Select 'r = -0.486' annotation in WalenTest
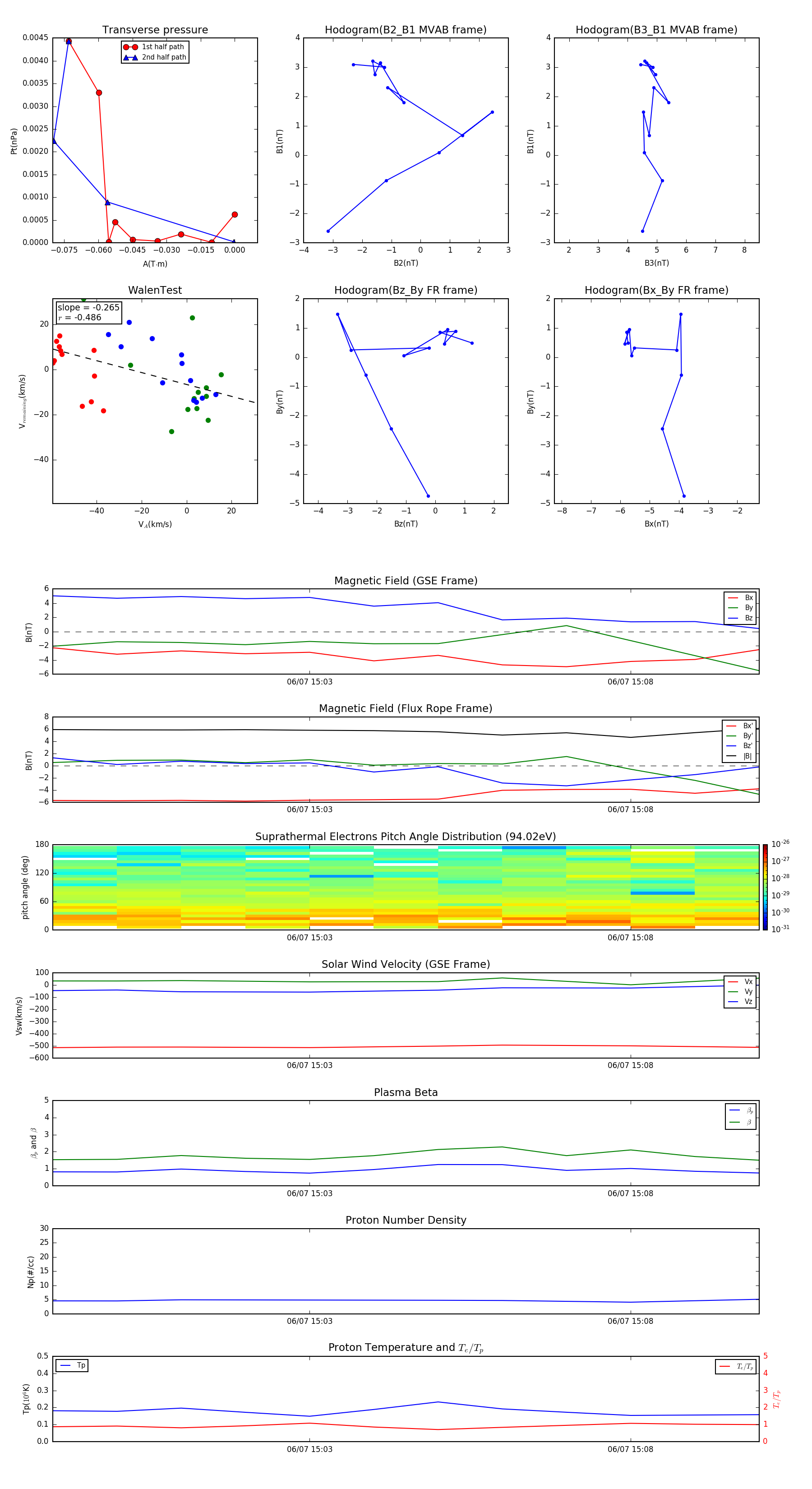 click(x=80, y=317)
